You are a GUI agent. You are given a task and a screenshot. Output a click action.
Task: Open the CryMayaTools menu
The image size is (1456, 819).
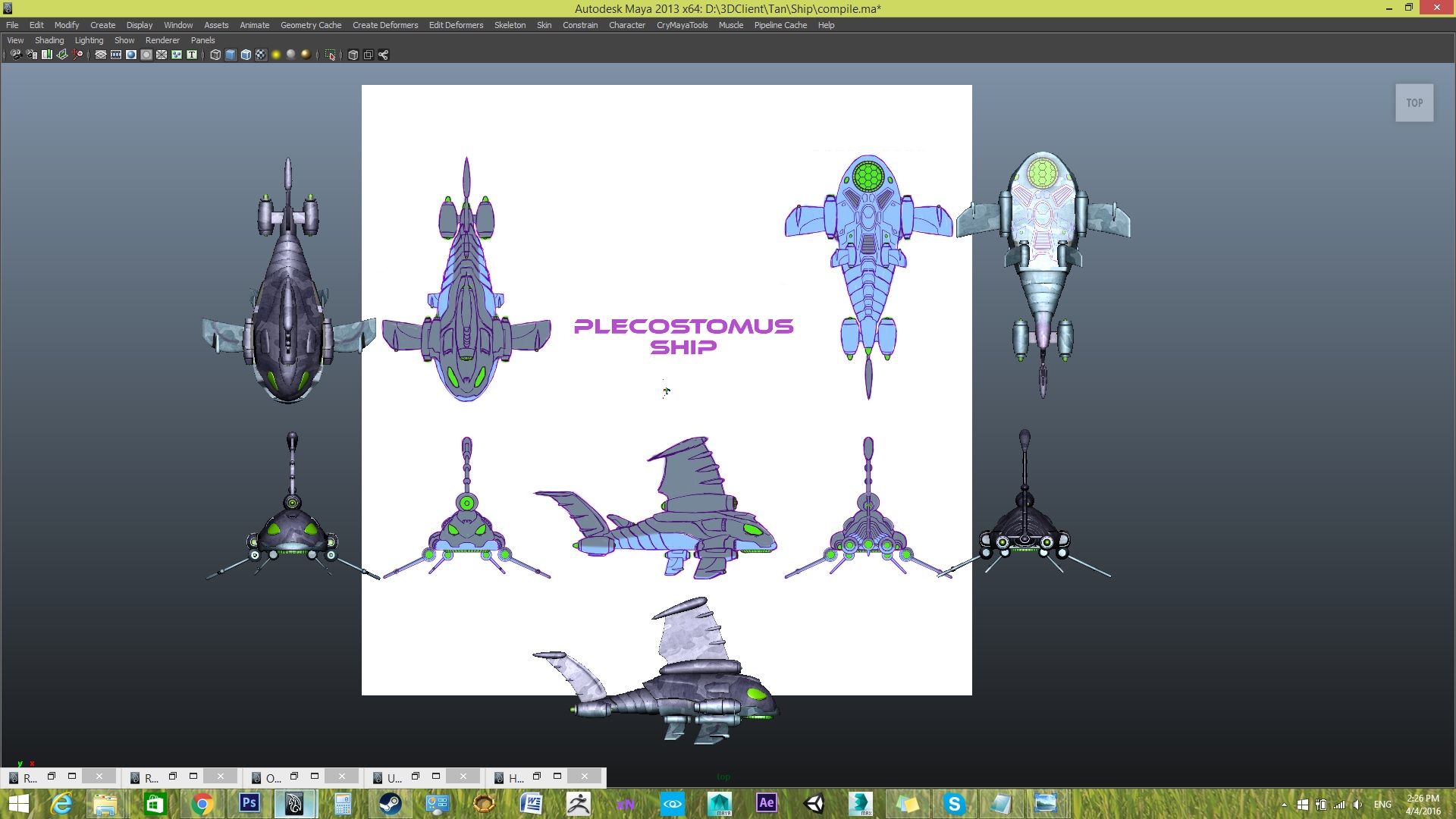tap(682, 25)
